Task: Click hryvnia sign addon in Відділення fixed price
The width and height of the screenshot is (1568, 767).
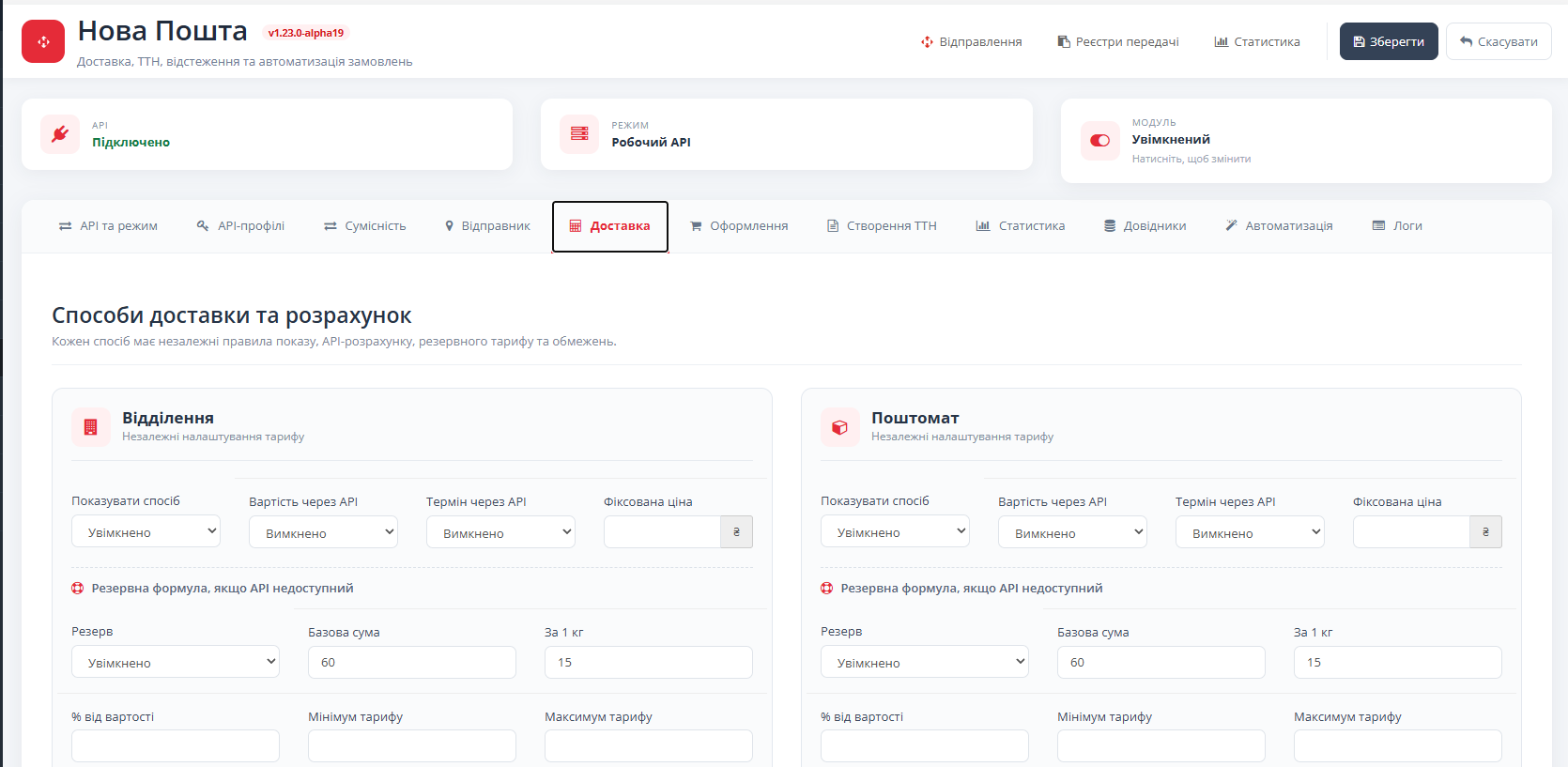Action: pyautogui.click(x=736, y=532)
